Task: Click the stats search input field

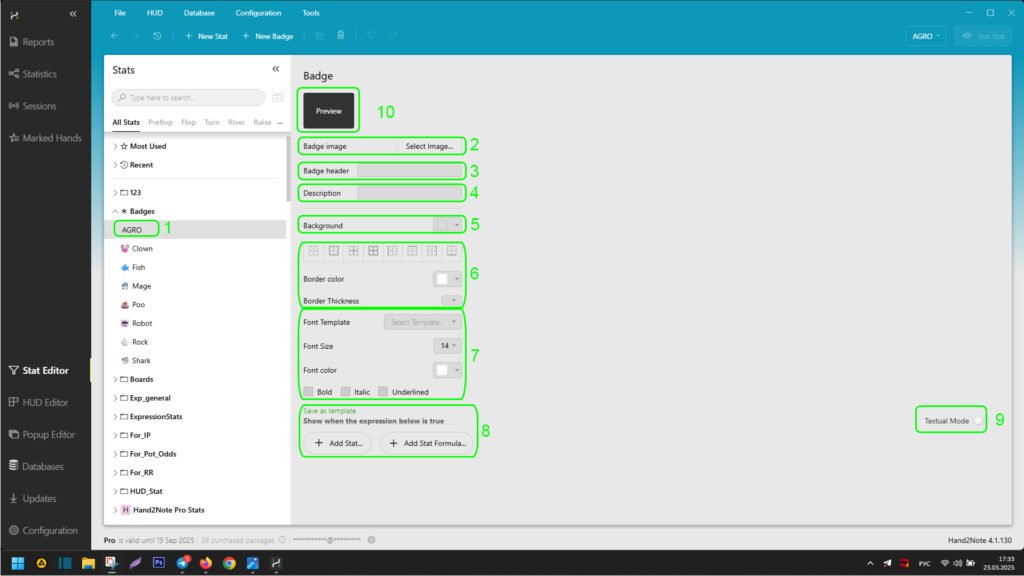Action: [190, 98]
